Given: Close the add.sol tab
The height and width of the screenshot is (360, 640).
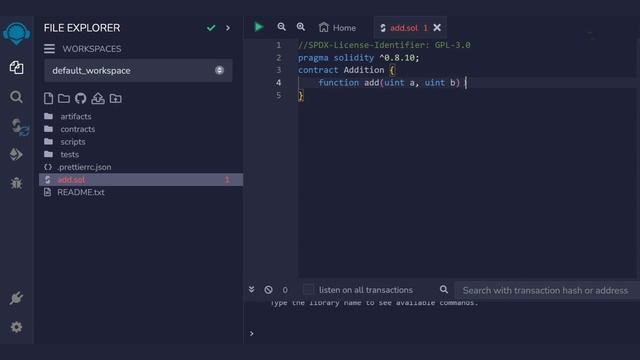Looking at the screenshot, I should coord(437,27).
